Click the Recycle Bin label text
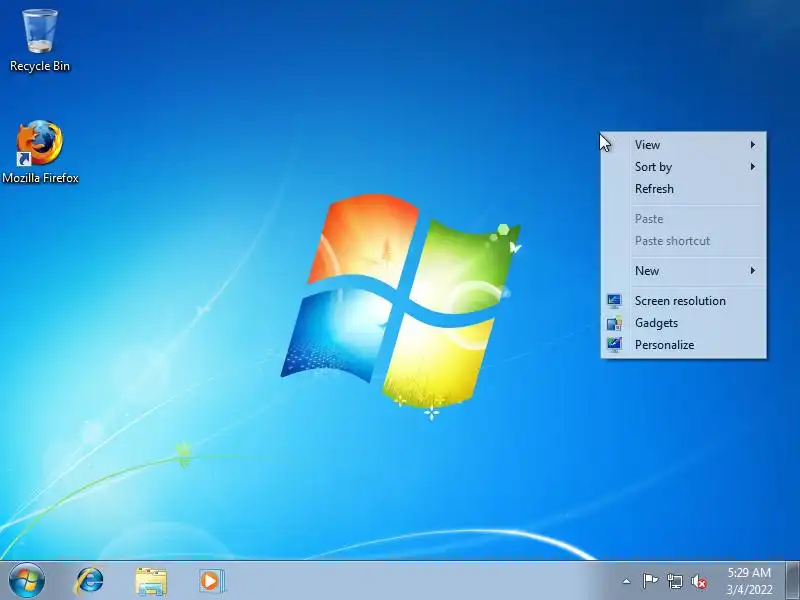This screenshot has width=800, height=600. click(40, 66)
